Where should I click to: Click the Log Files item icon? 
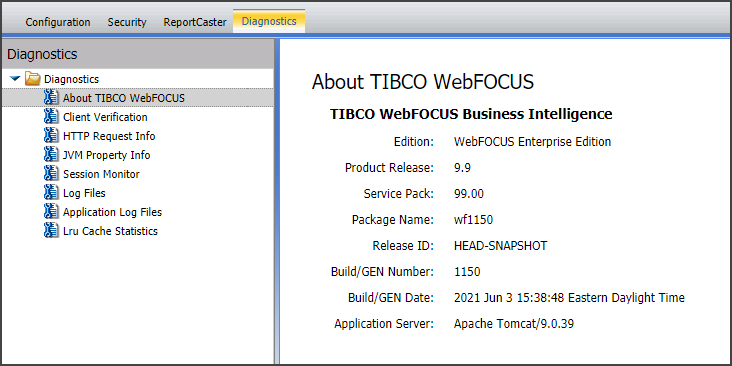(x=51, y=193)
